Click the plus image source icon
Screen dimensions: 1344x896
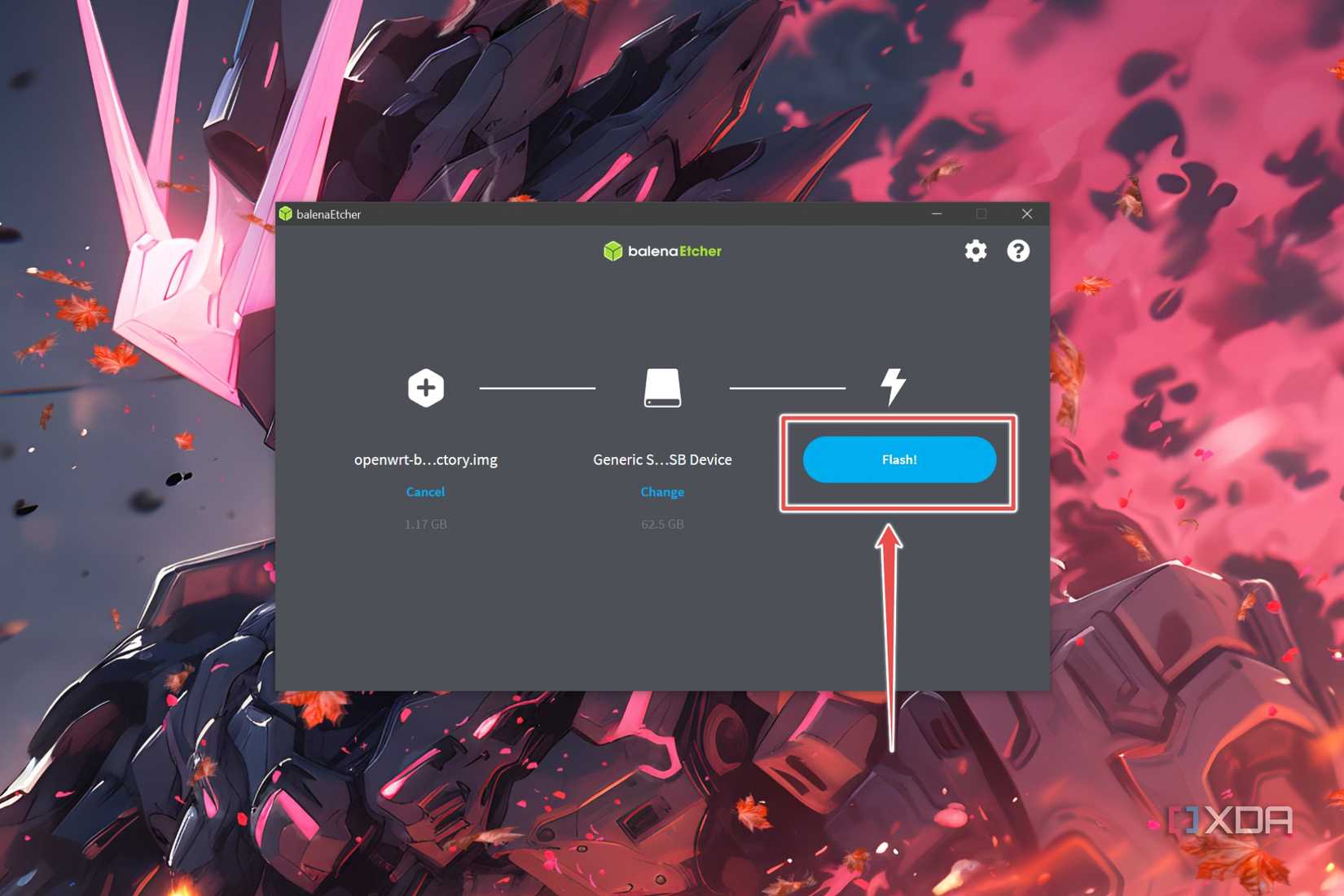coord(426,388)
